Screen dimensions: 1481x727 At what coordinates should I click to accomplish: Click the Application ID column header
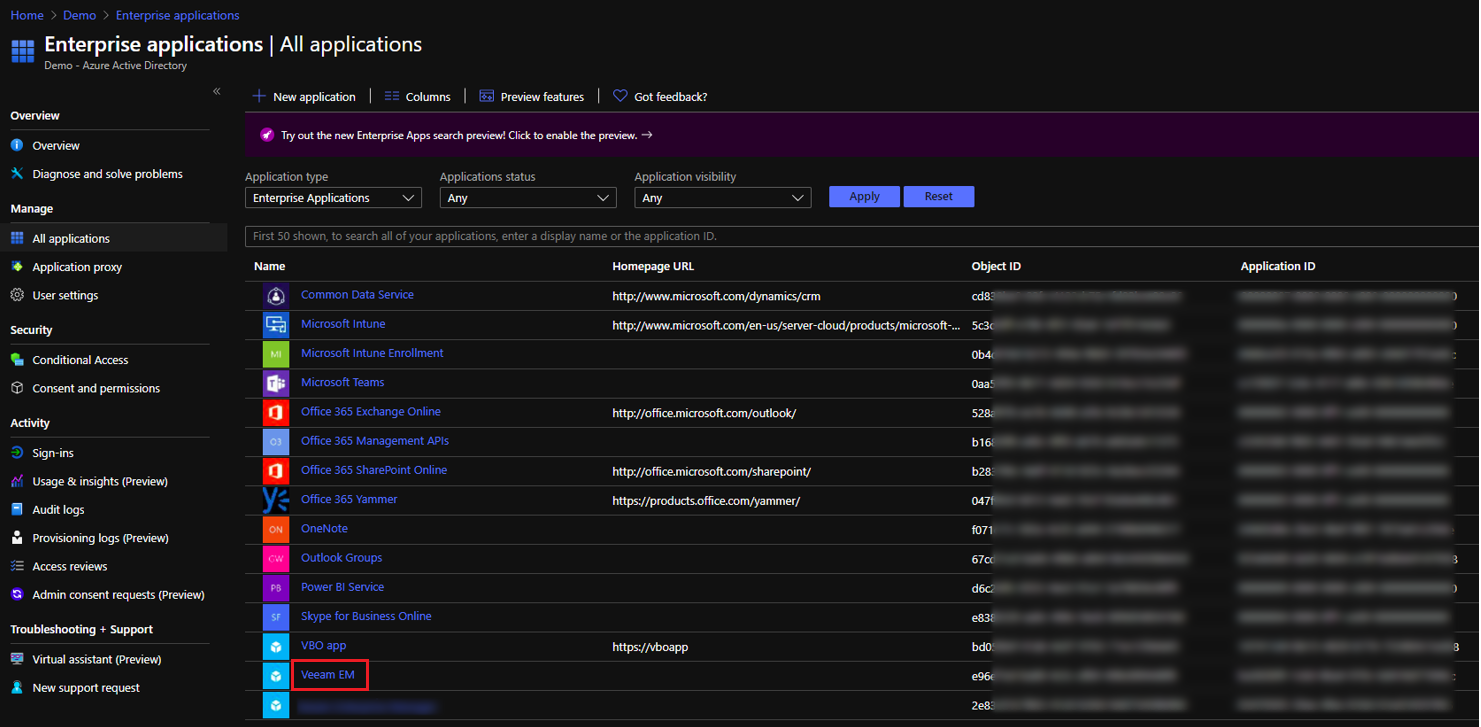[1278, 266]
